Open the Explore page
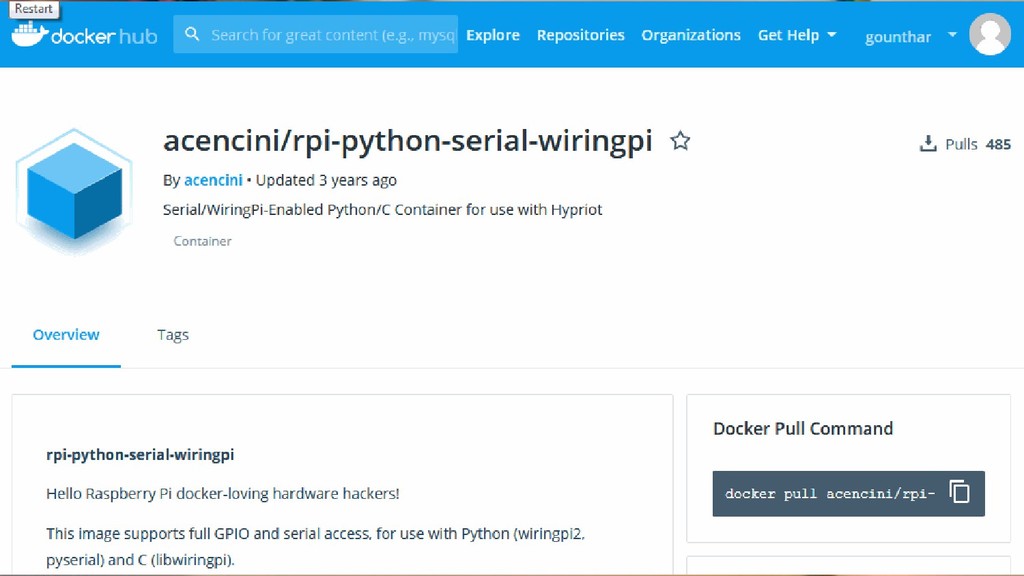Screen dimensions: 1024x576 [x=493, y=35]
